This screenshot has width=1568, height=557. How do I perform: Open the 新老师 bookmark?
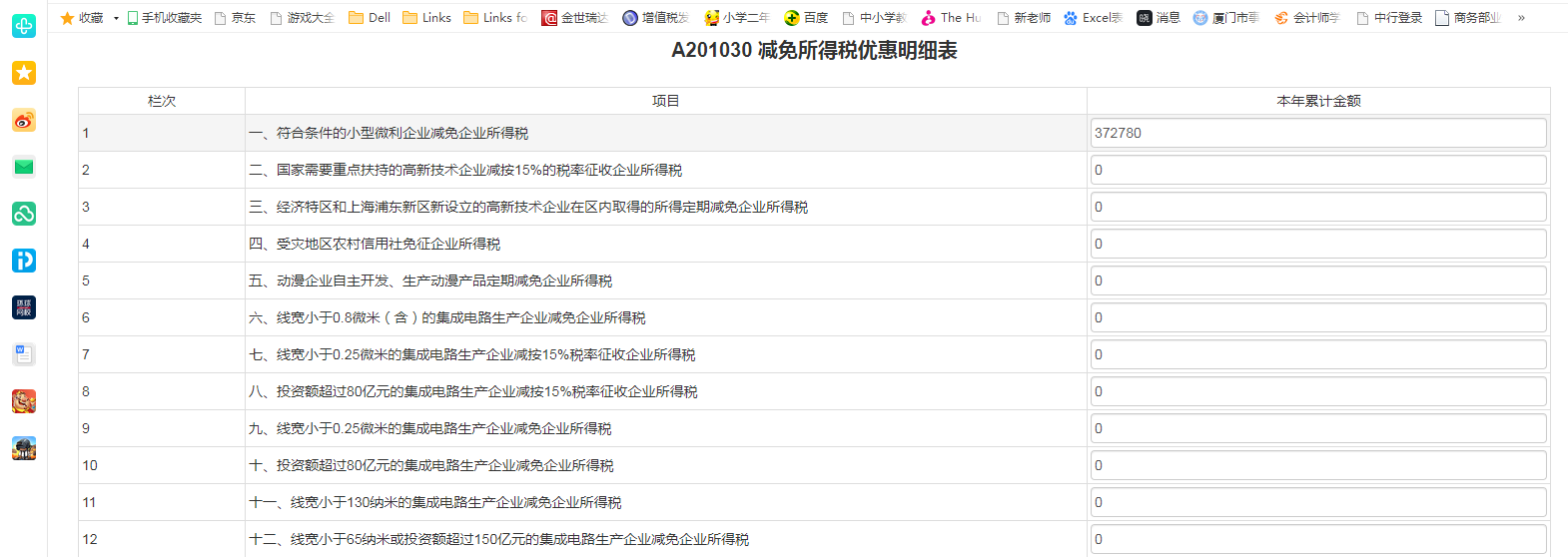point(1024,18)
